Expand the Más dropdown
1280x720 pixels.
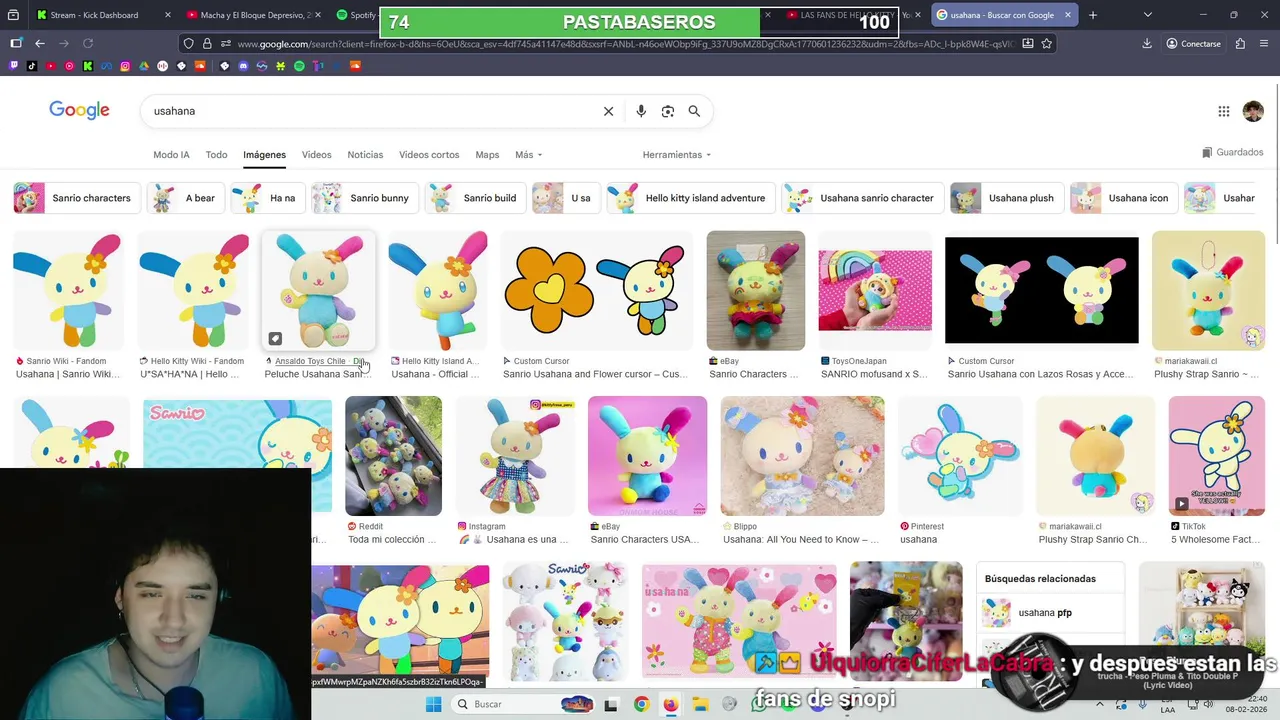pyautogui.click(x=529, y=155)
